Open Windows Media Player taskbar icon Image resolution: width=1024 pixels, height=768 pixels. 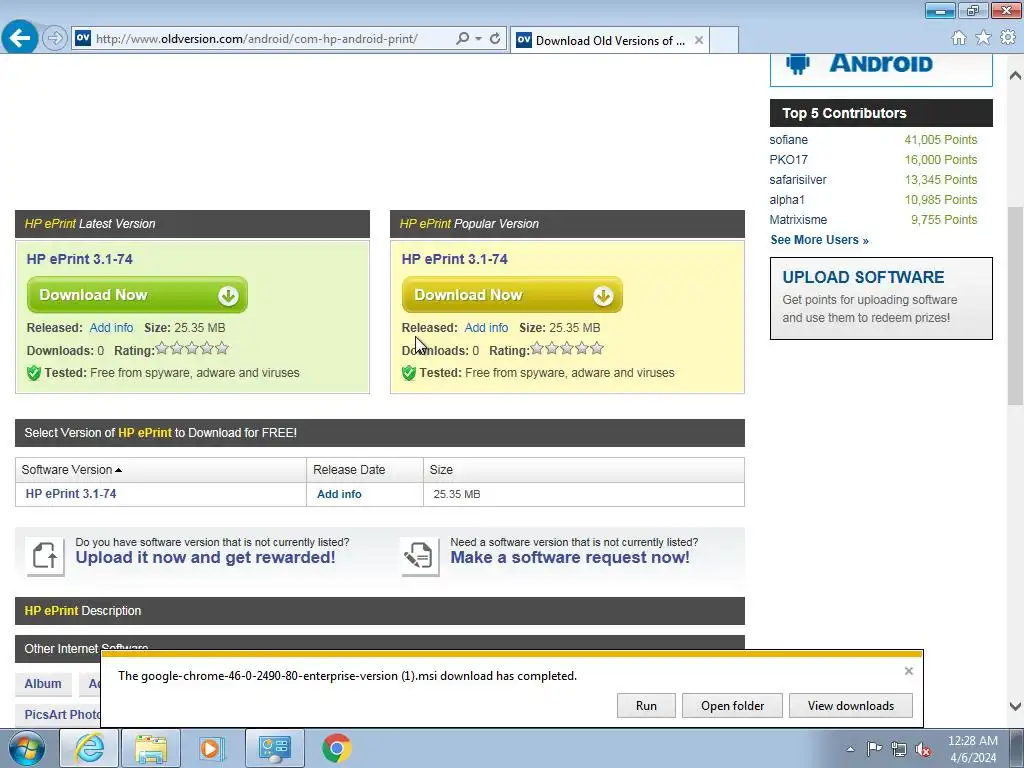(x=212, y=748)
